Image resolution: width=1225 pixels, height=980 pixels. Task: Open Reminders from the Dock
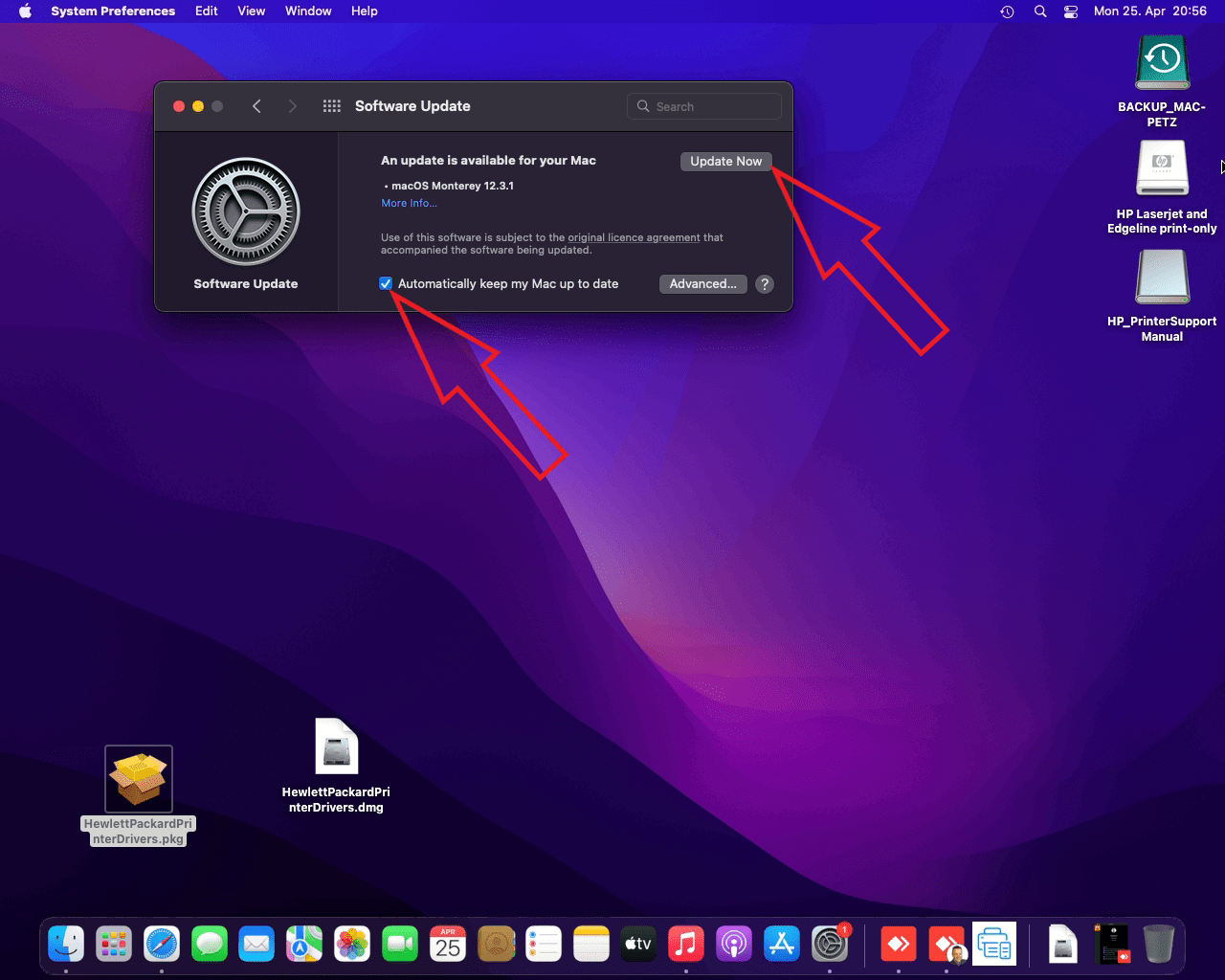tap(544, 945)
